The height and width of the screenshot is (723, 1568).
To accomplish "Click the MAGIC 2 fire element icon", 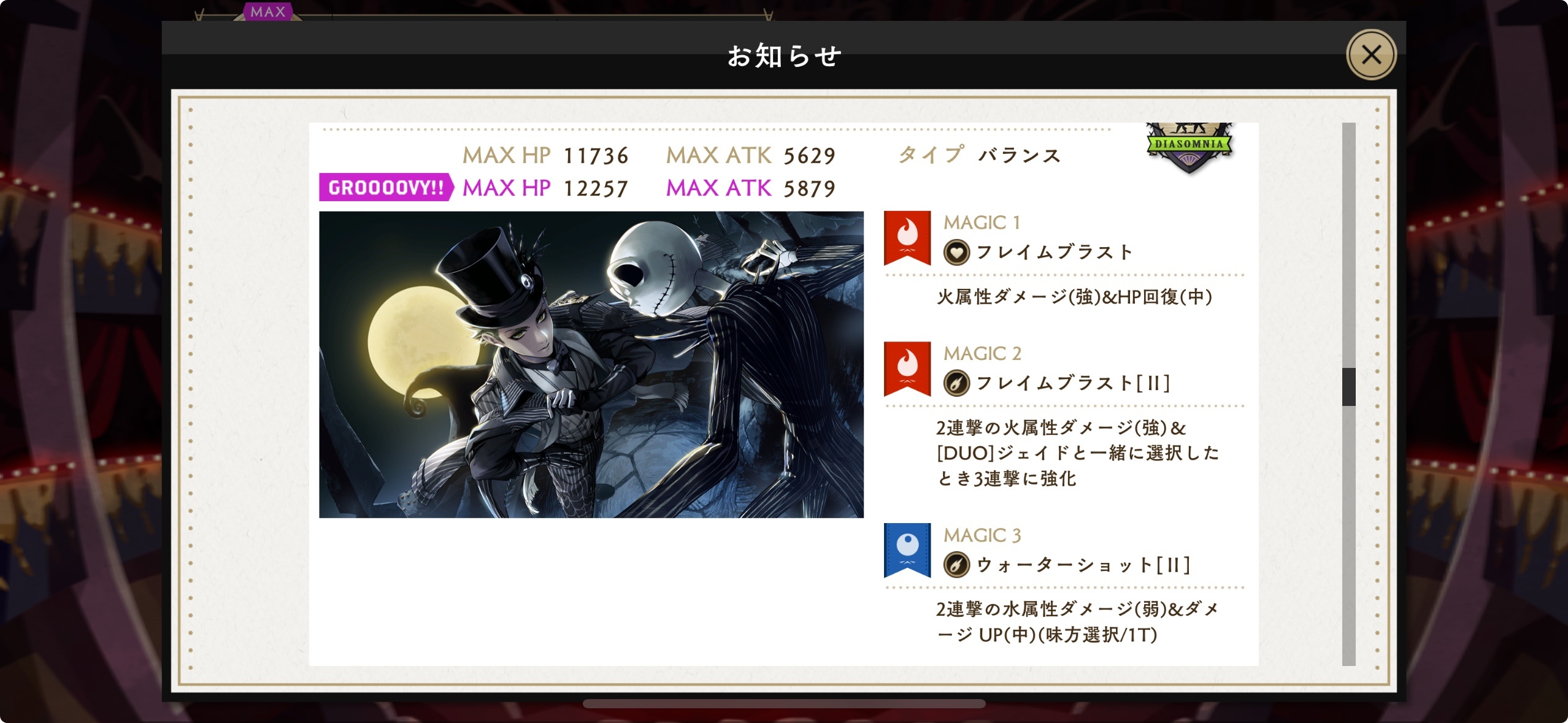I will point(907,369).
